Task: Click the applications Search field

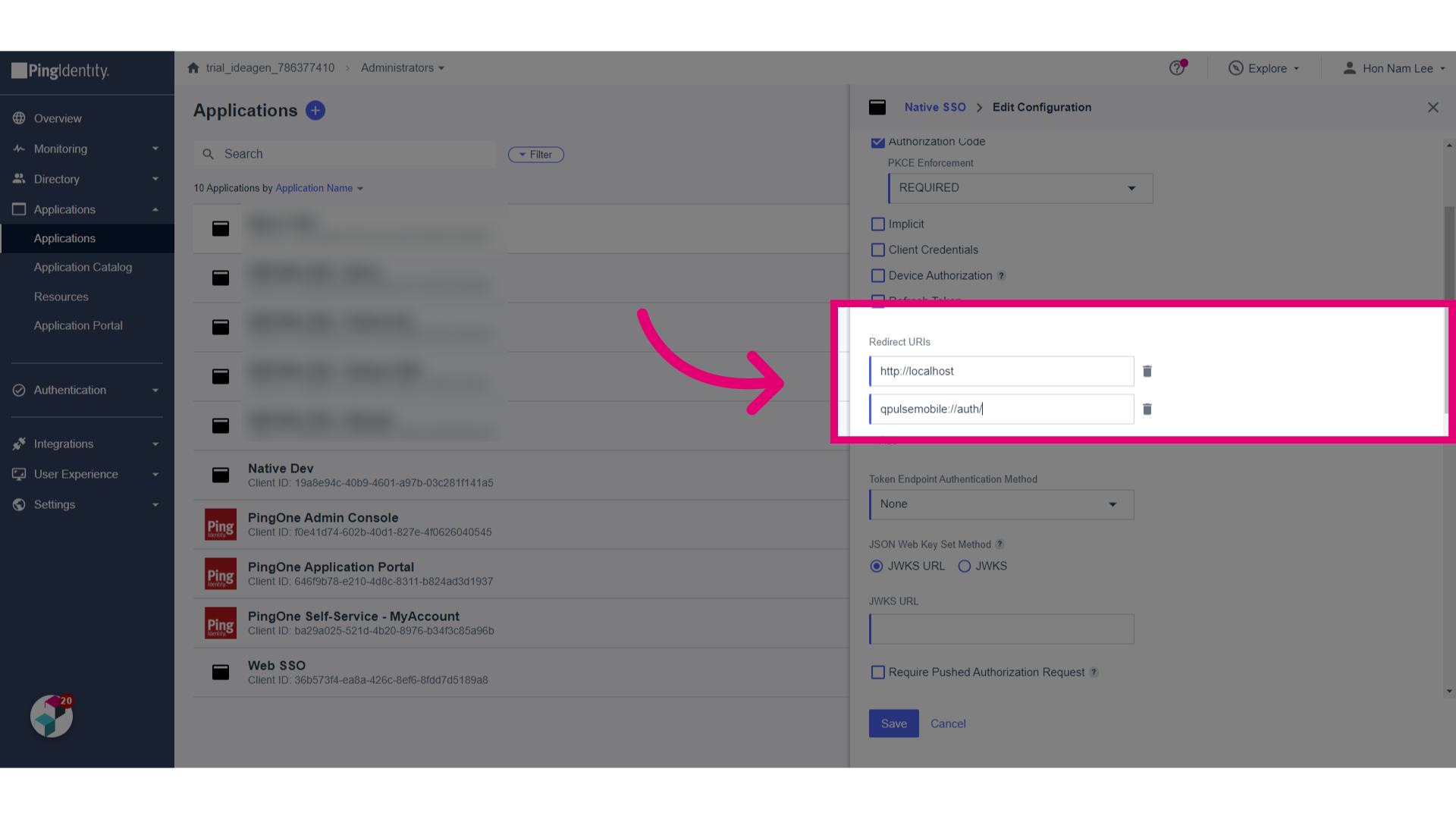Action: pyautogui.click(x=345, y=154)
